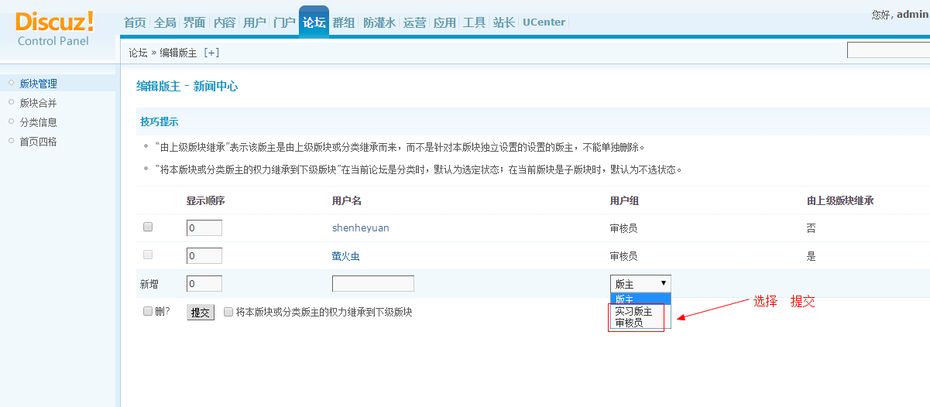
Task: Click the 用户名 column header
Action: [347, 201]
